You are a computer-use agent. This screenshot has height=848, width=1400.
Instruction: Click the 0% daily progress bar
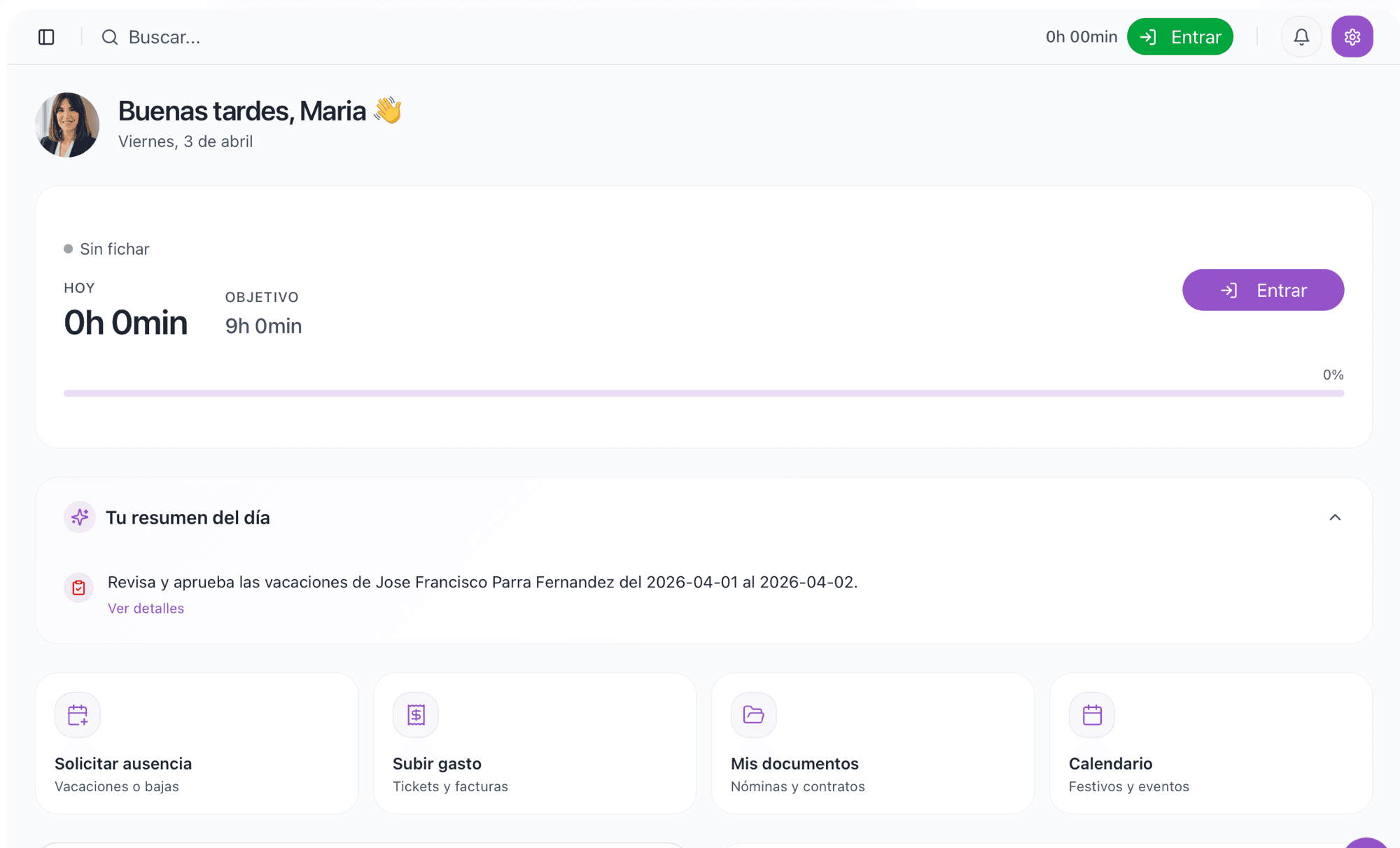pyautogui.click(x=700, y=392)
